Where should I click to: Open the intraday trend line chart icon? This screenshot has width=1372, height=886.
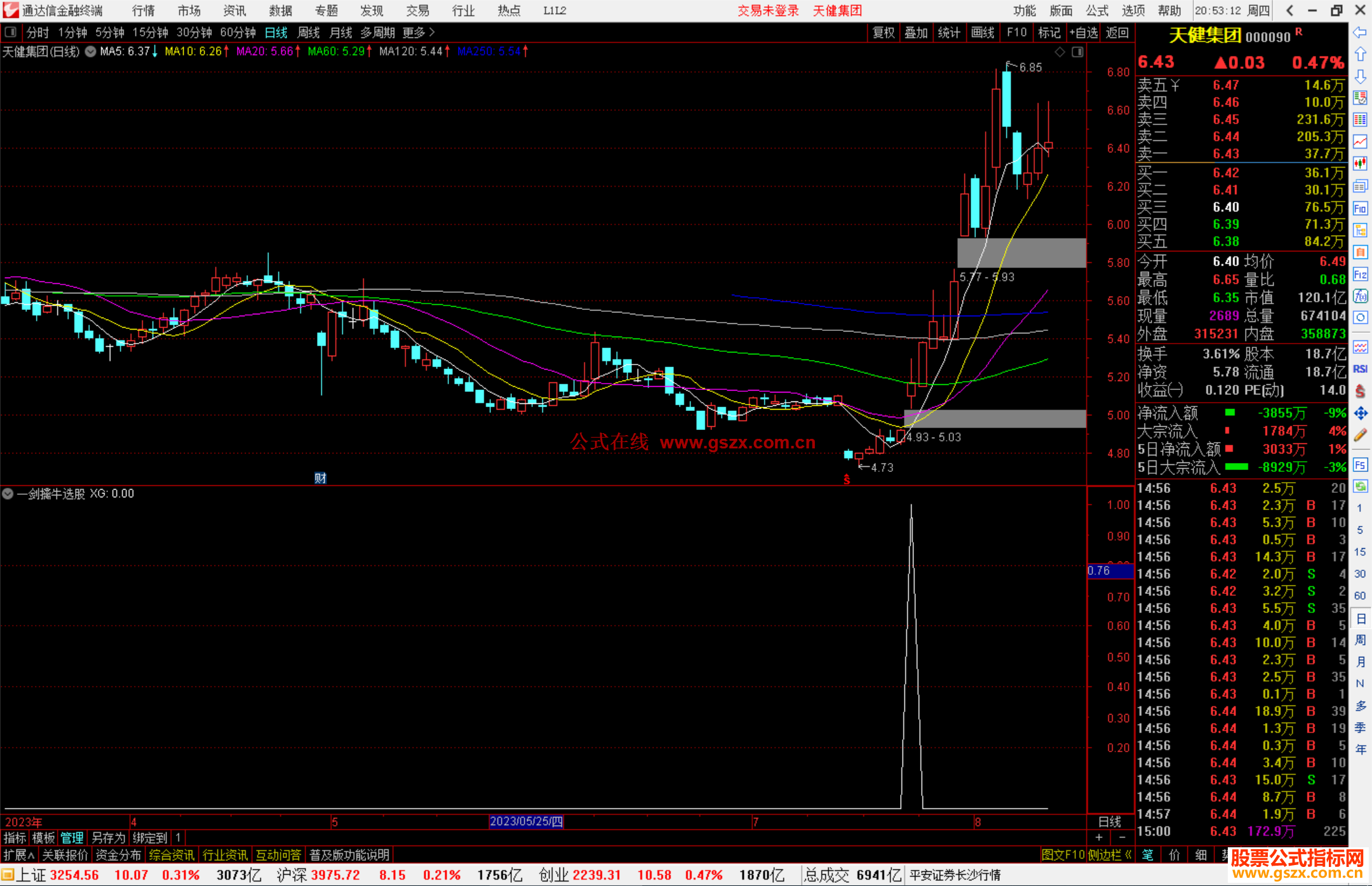(x=1360, y=142)
